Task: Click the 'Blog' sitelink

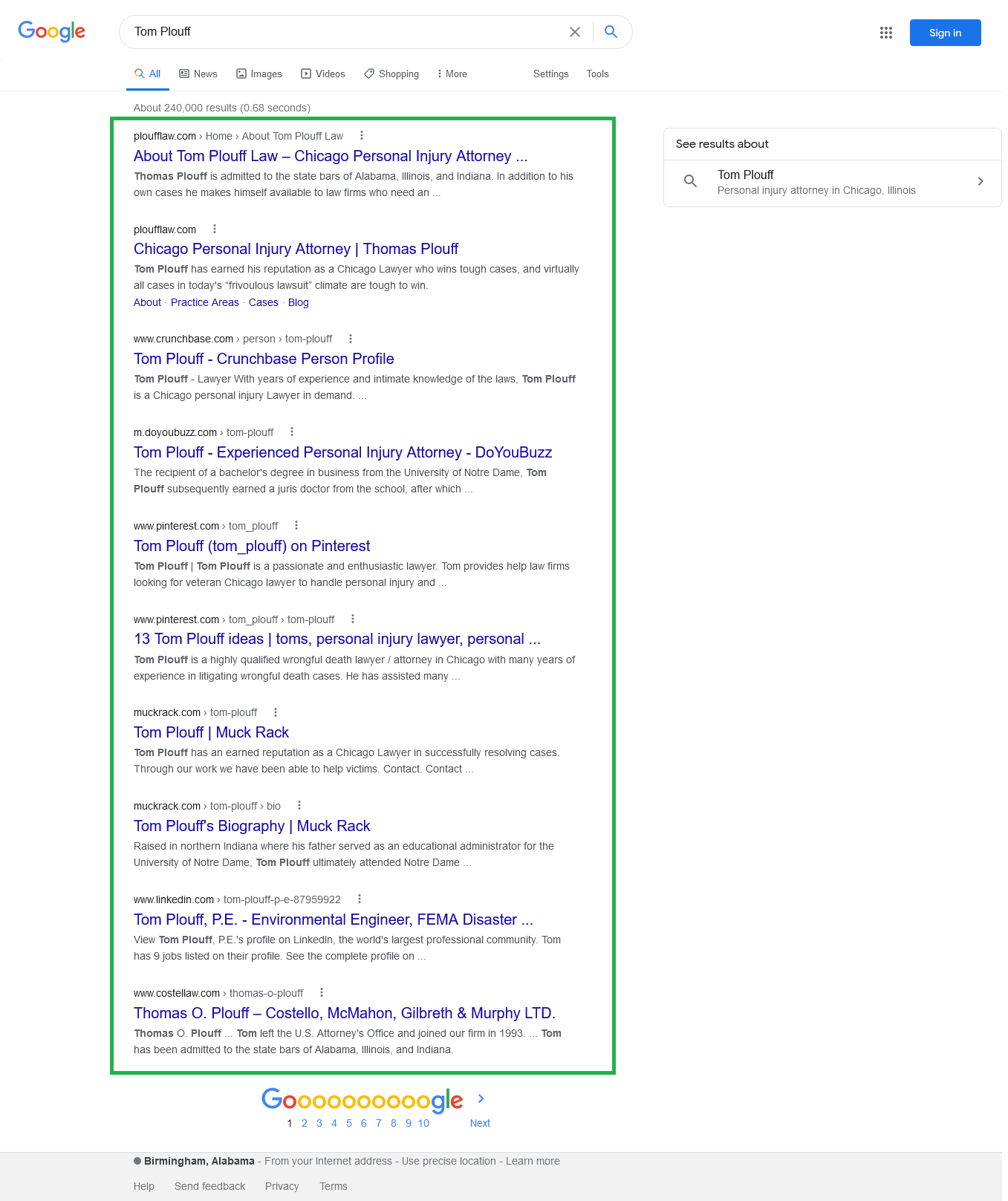Action: (299, 302)
